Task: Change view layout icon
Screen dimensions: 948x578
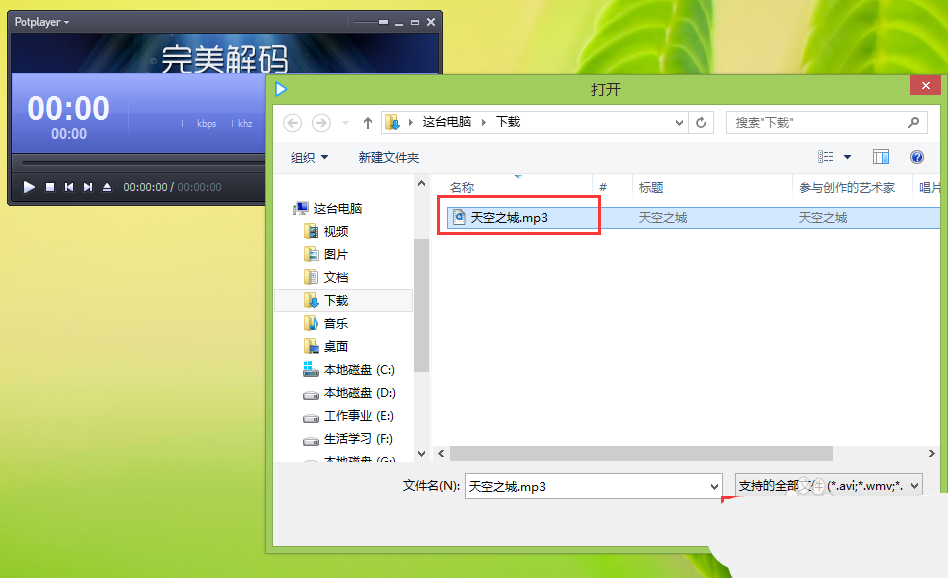Action: pos(825,157)
